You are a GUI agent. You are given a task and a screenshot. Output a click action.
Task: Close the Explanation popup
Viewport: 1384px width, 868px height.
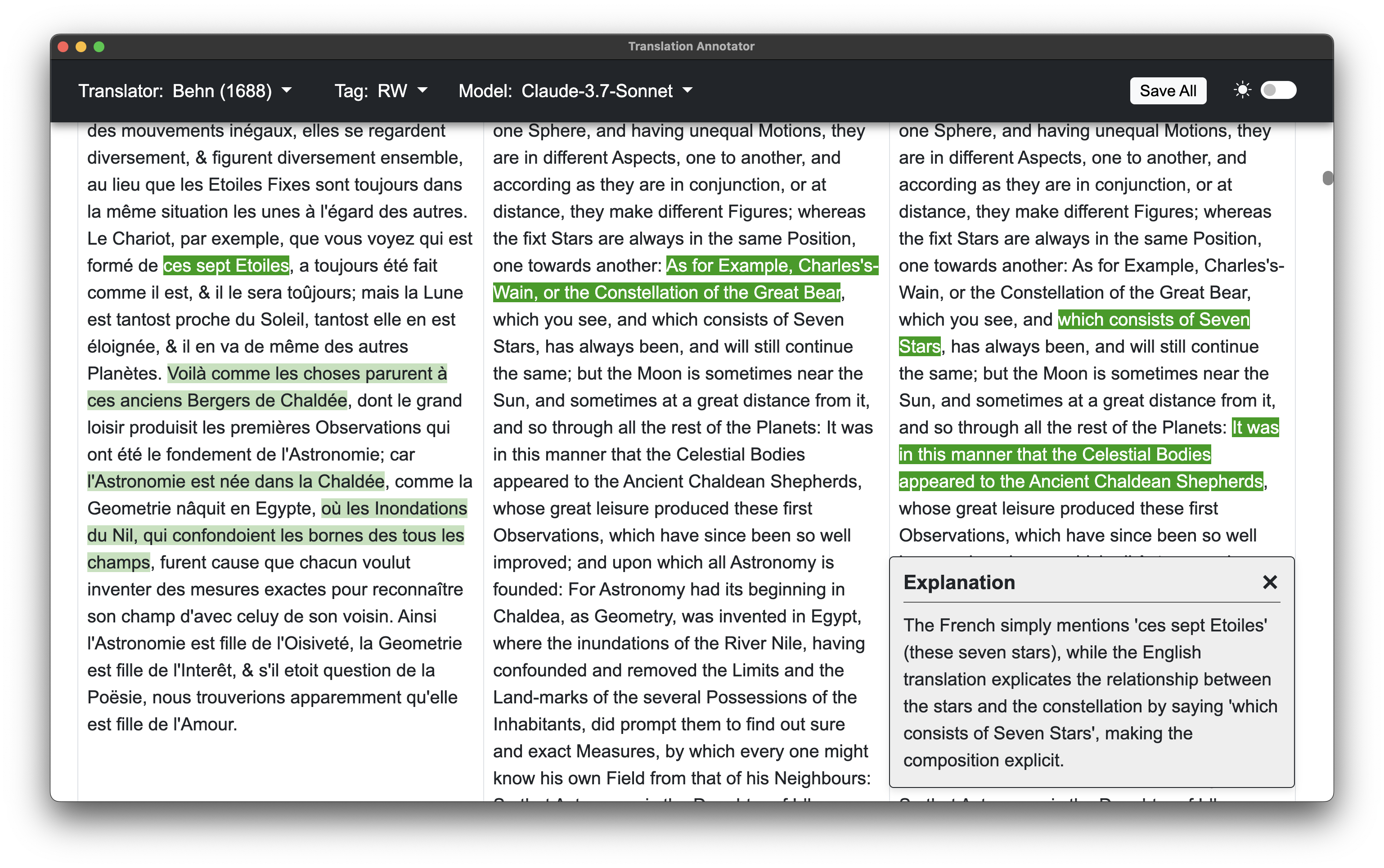click(x=1269, y=582)
